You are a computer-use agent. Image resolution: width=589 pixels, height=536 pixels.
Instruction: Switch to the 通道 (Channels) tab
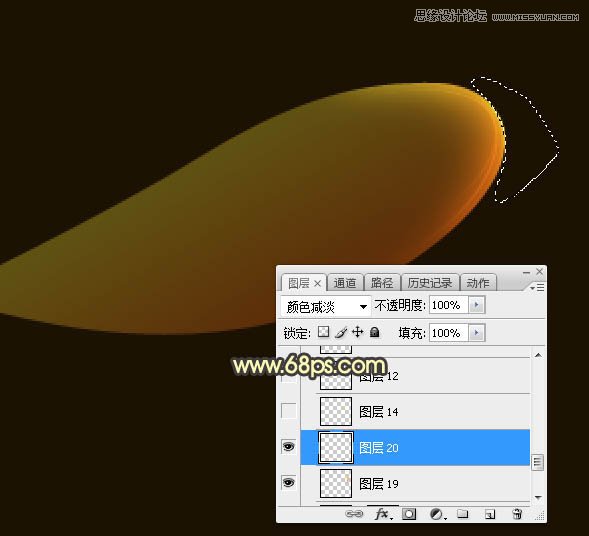pyautogui.click(x=344, y=283)
